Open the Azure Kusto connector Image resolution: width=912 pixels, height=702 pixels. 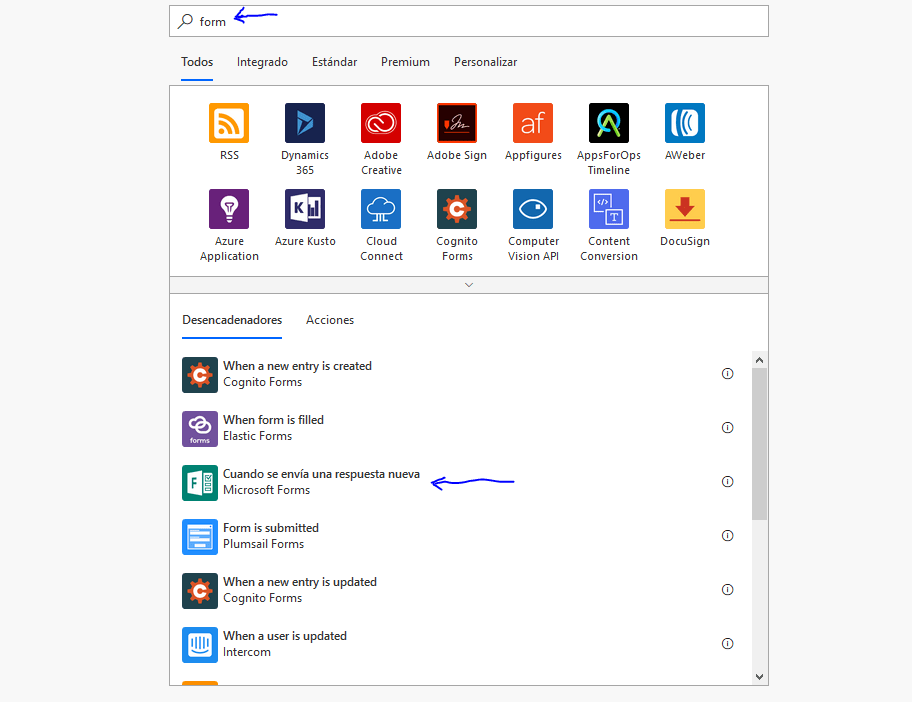[305, 209]
